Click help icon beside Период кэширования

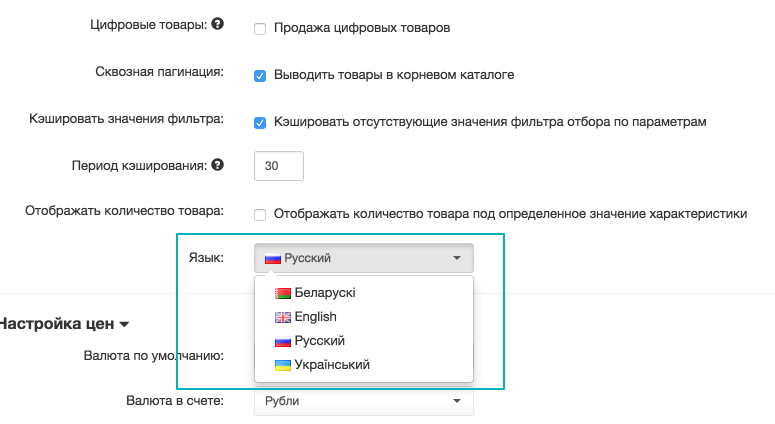(217, 165)
